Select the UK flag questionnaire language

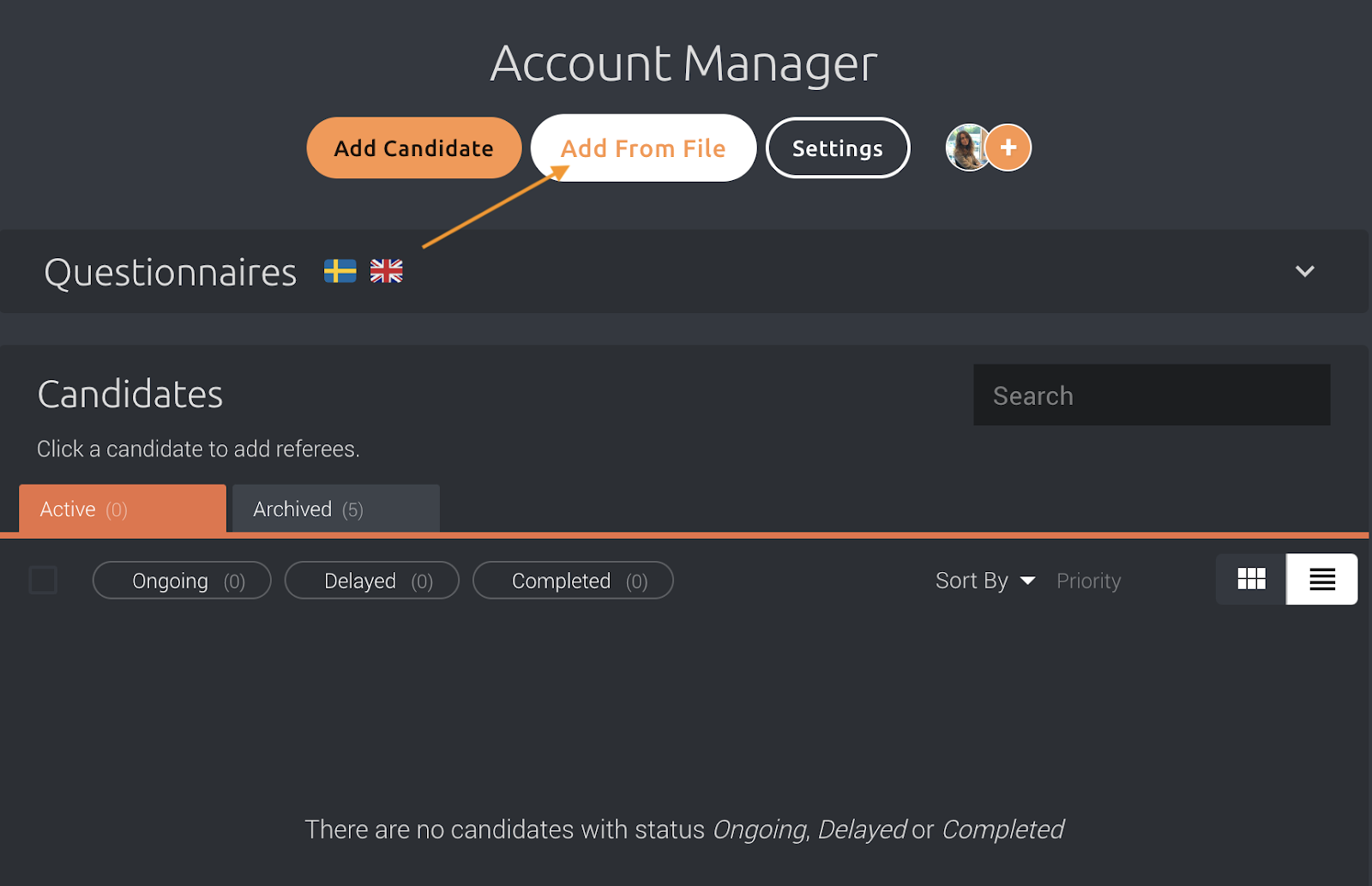tap(386, 271)
